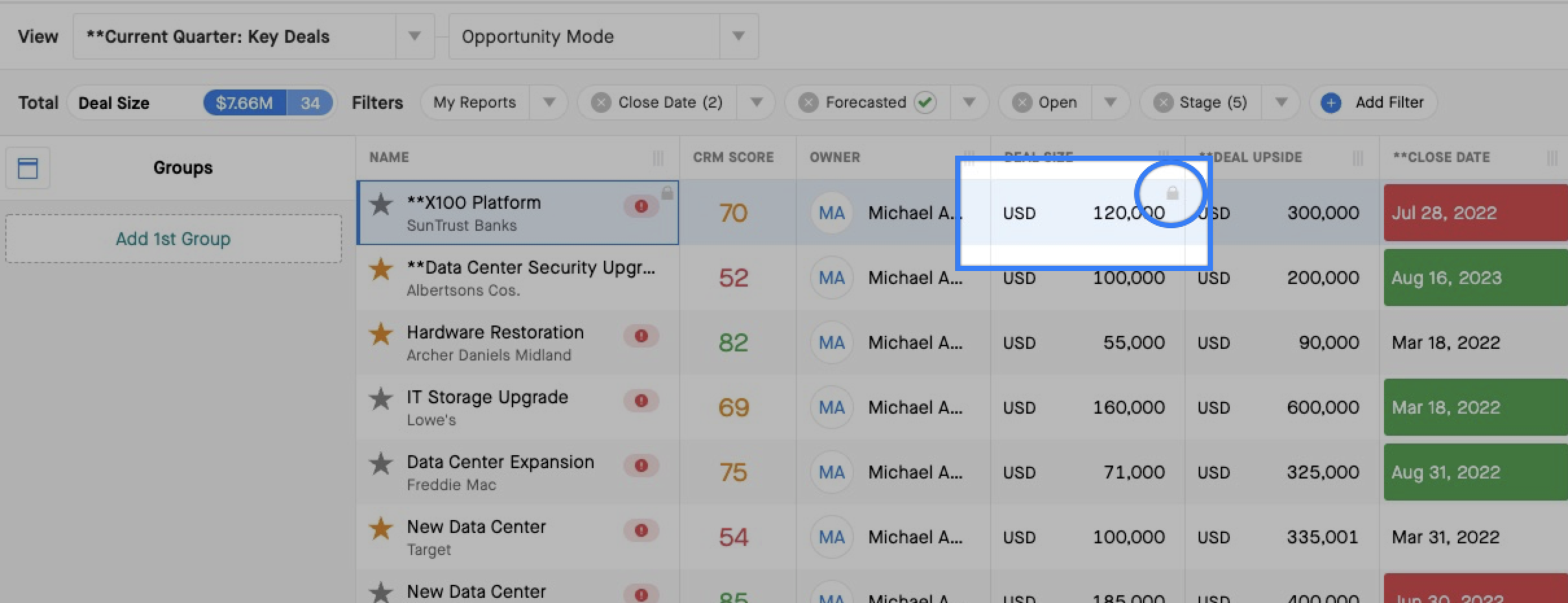The height and width of the screenshot is (603, 1568).
Task: Expand the Open filter arrow
Action: point(1111,102)
